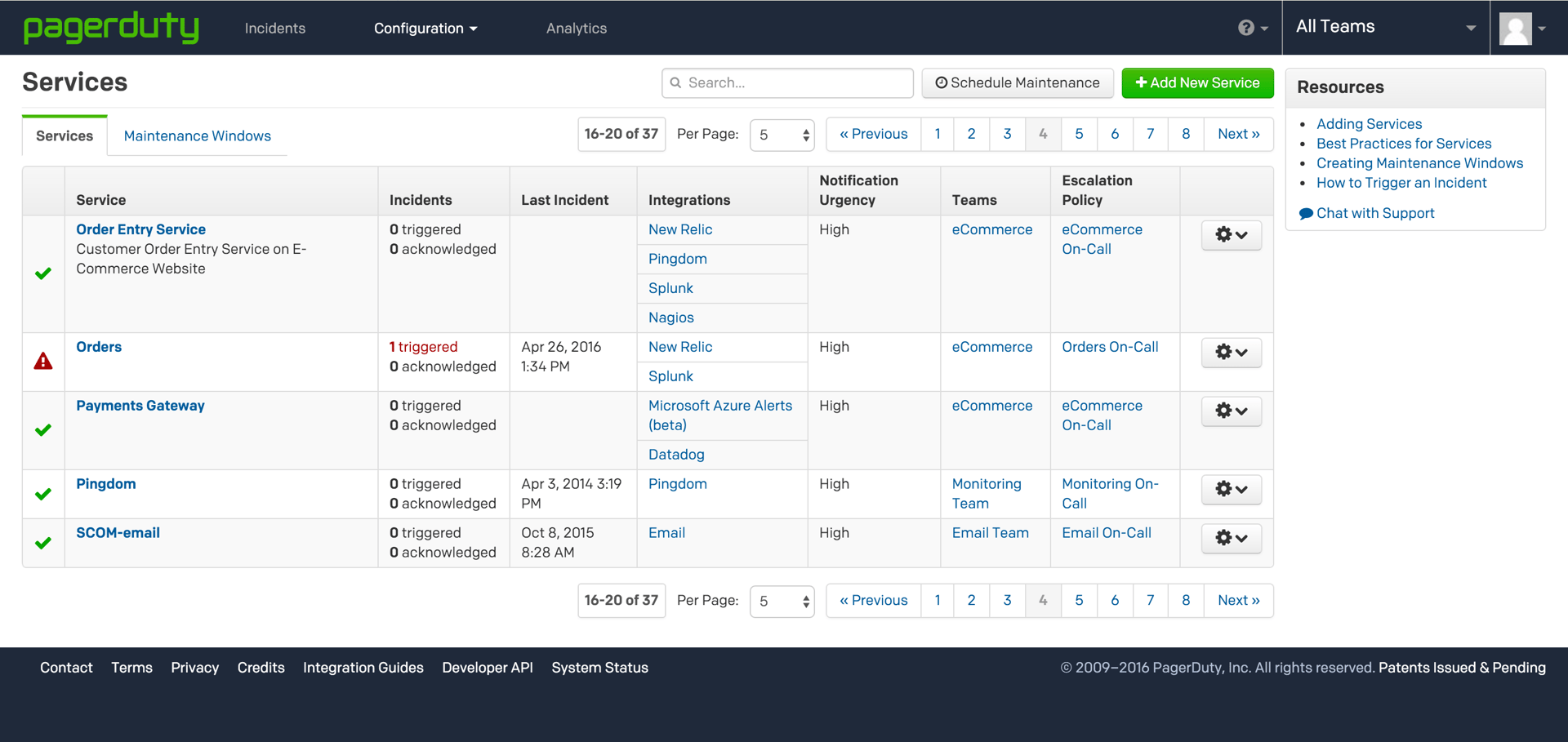Image resolution: width=1568 pixels, height=742 pixels.
Task: Open gear menu for Pingdom service
Action: coord(1231,489)
